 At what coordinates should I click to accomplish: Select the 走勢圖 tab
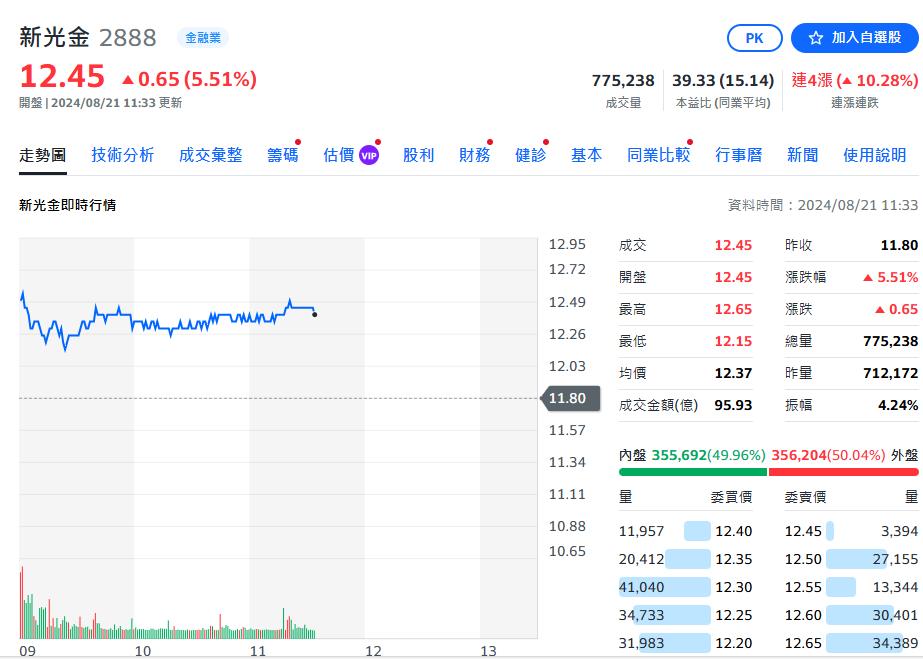tap(42, 155)
